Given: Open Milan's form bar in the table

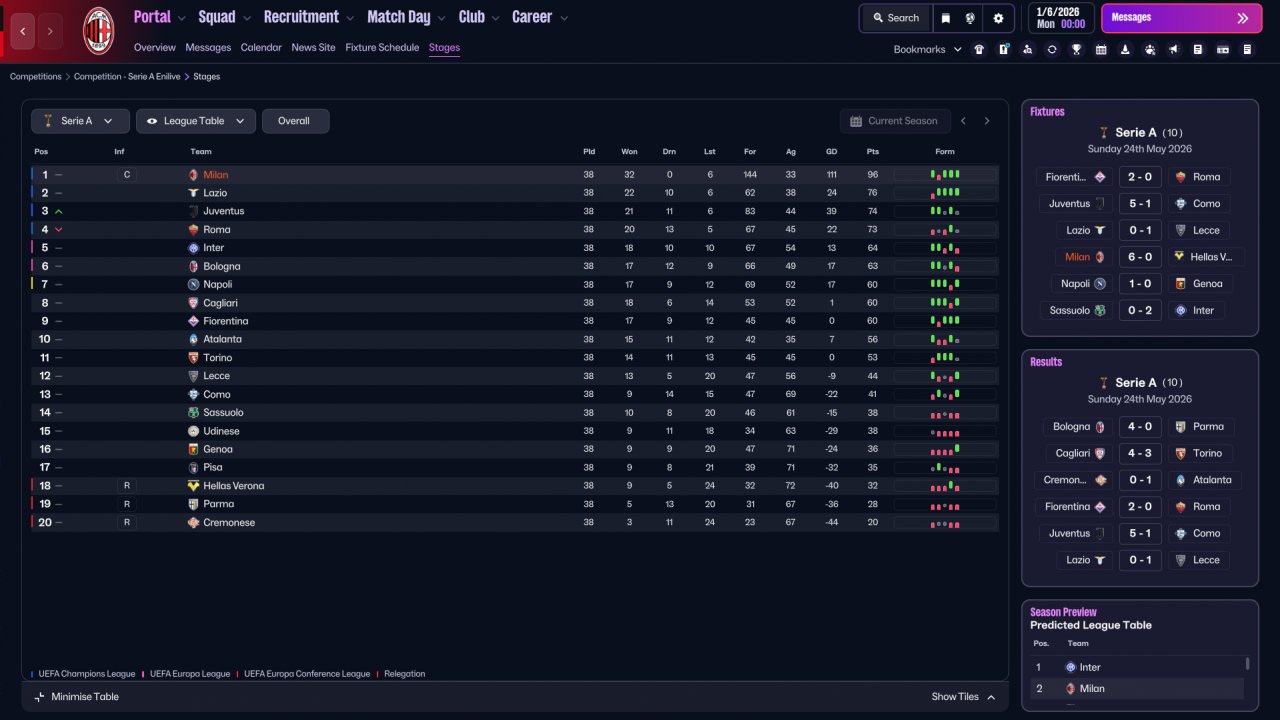Looking at the screenshot, I should click(x=945, y=175).
